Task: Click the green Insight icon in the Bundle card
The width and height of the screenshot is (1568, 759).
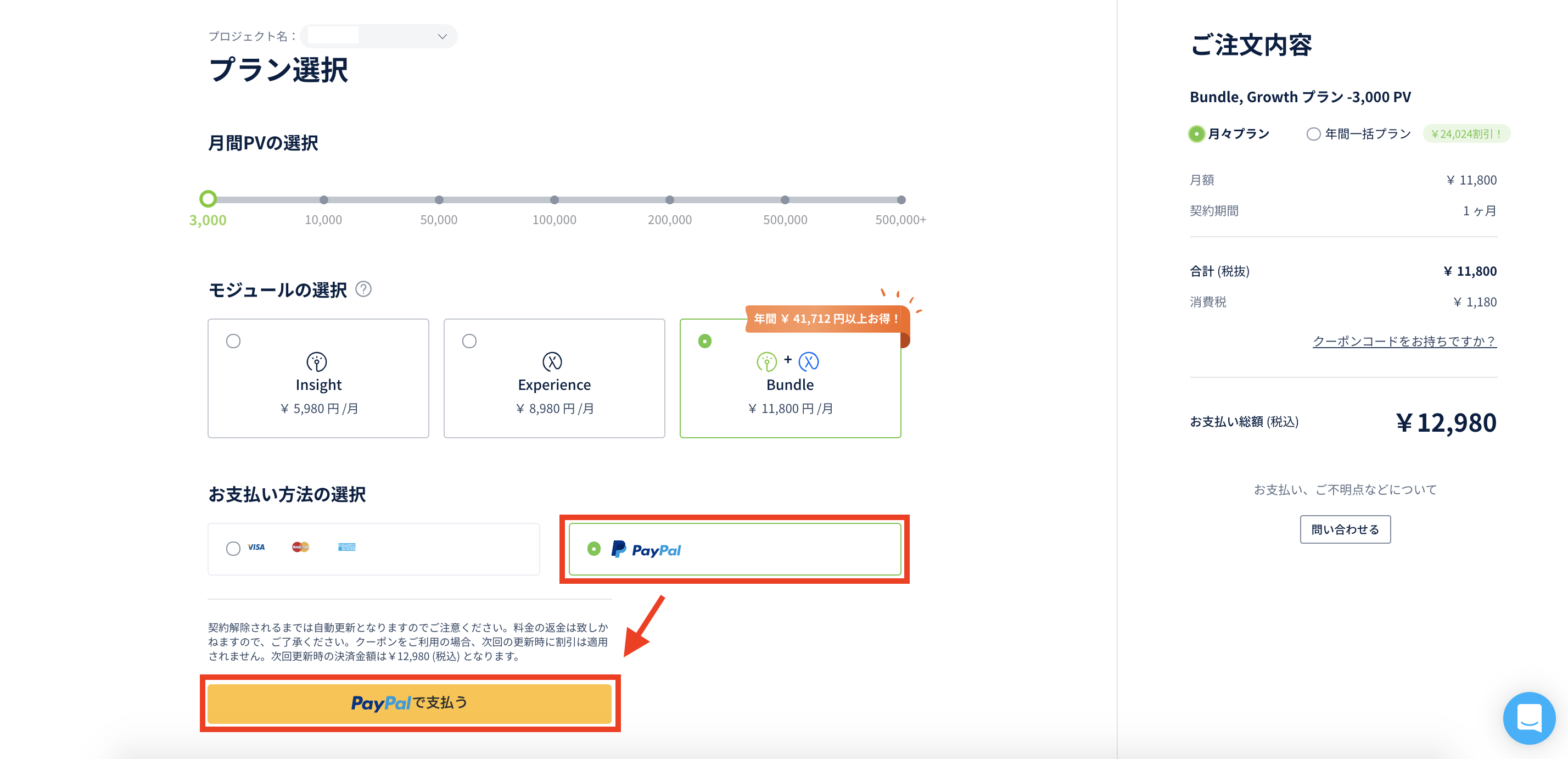Action: point(766,361)
